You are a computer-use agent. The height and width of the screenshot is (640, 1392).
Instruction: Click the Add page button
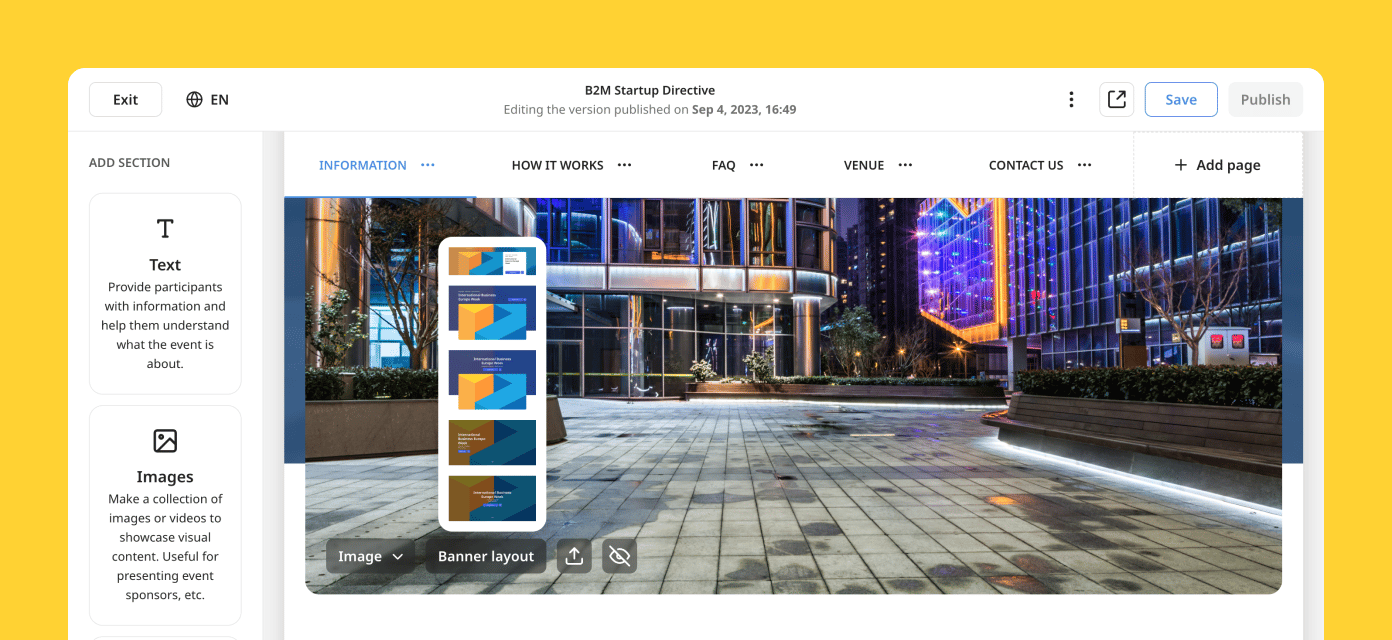[1217, 165]
